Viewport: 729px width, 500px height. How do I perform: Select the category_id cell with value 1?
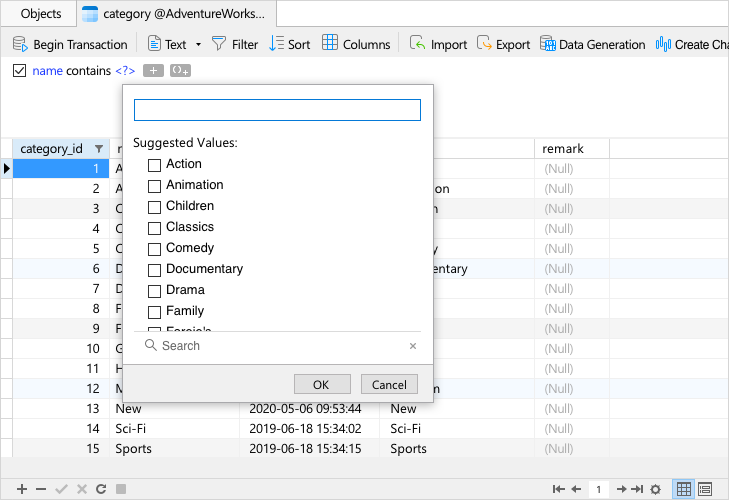tap(61, 168)
